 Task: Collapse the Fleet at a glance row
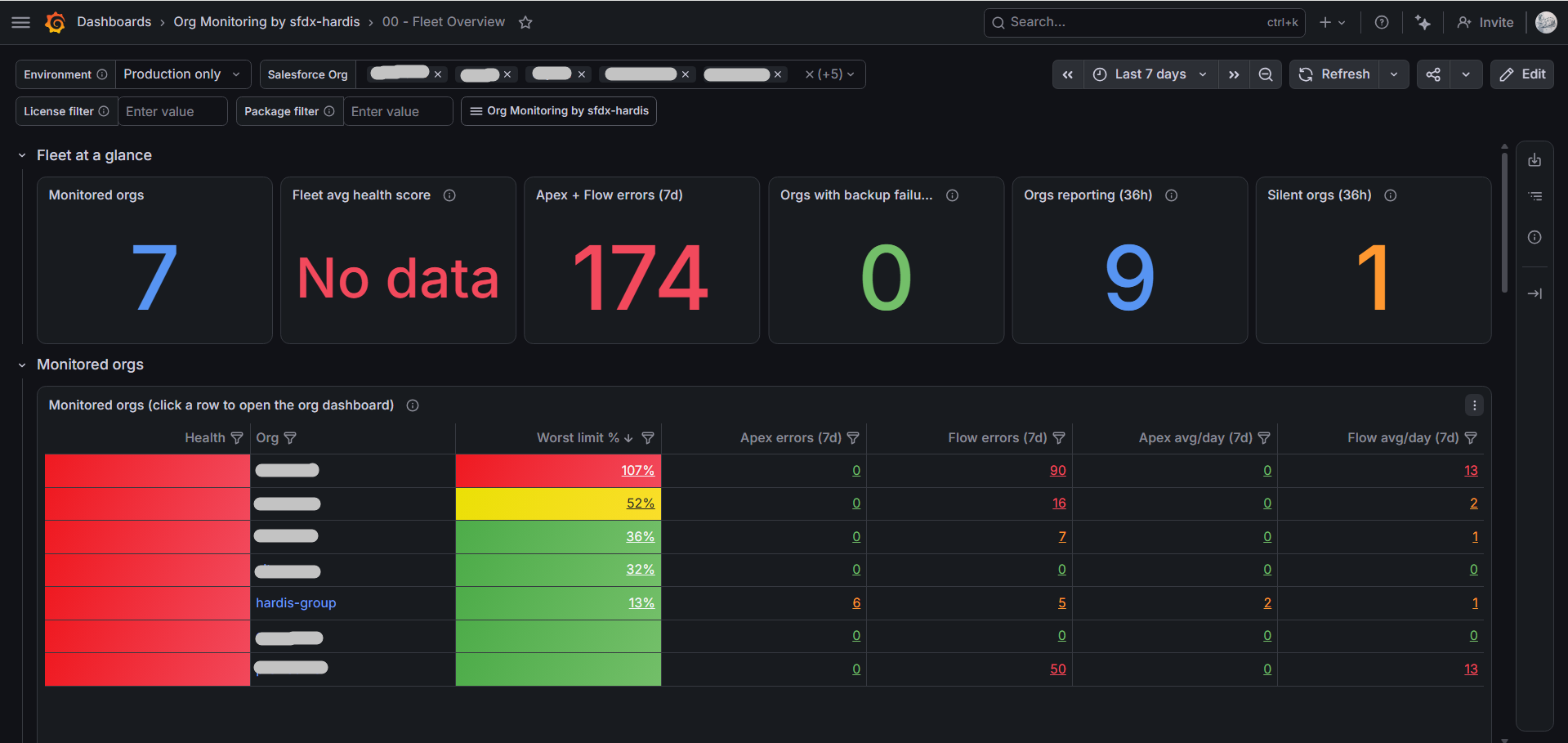tap(22, 155)
